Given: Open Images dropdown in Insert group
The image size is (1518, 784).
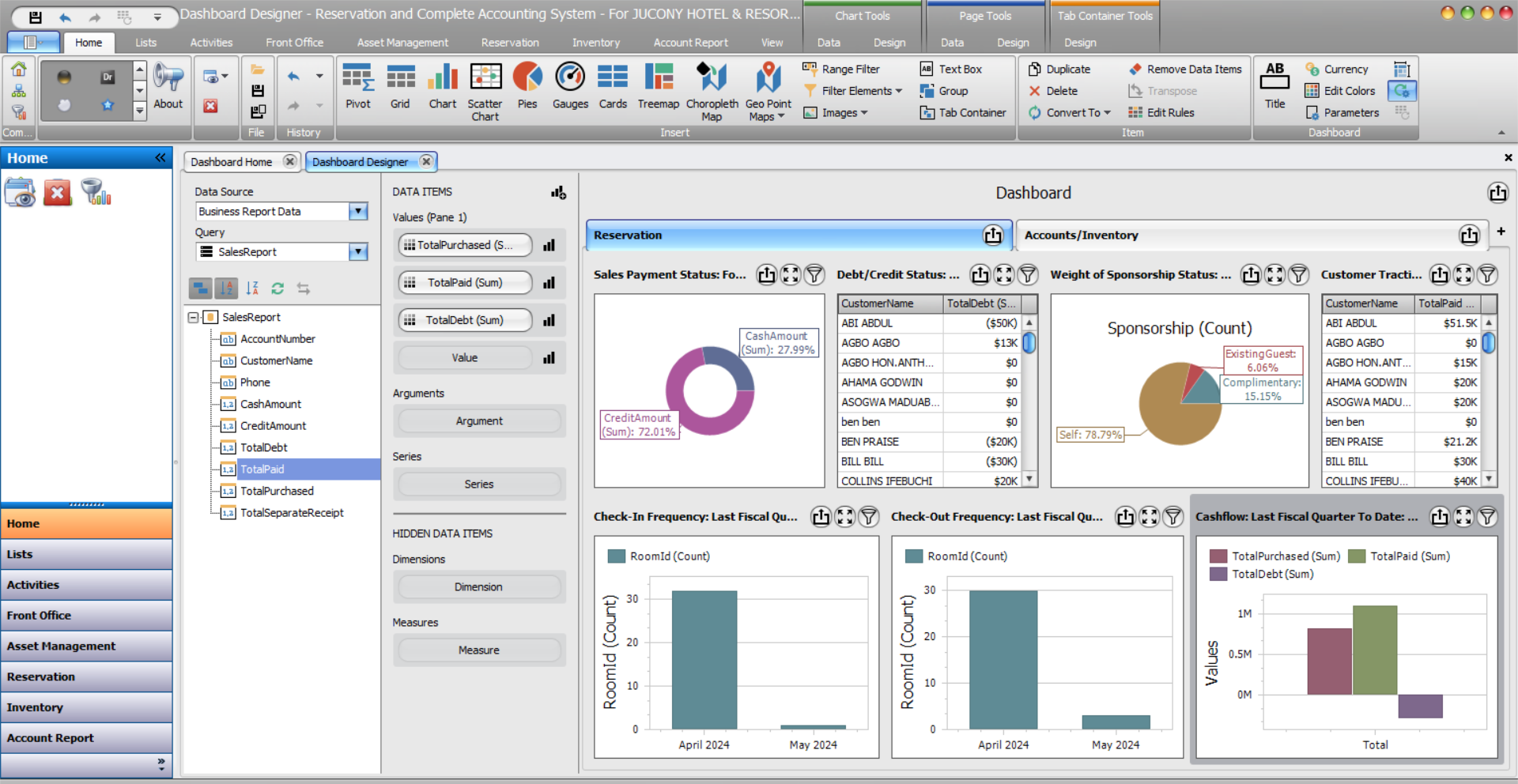Looking at the screenshot, I should pyautogui.click(x=836, y=113).
